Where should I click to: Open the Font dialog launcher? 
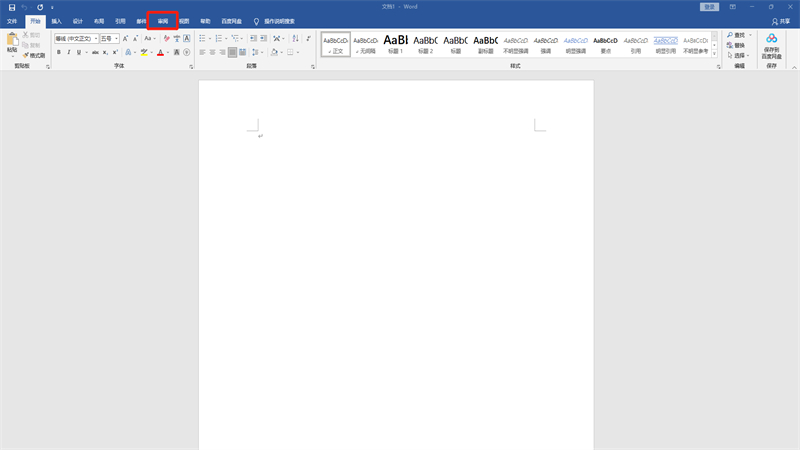(191, 66)
